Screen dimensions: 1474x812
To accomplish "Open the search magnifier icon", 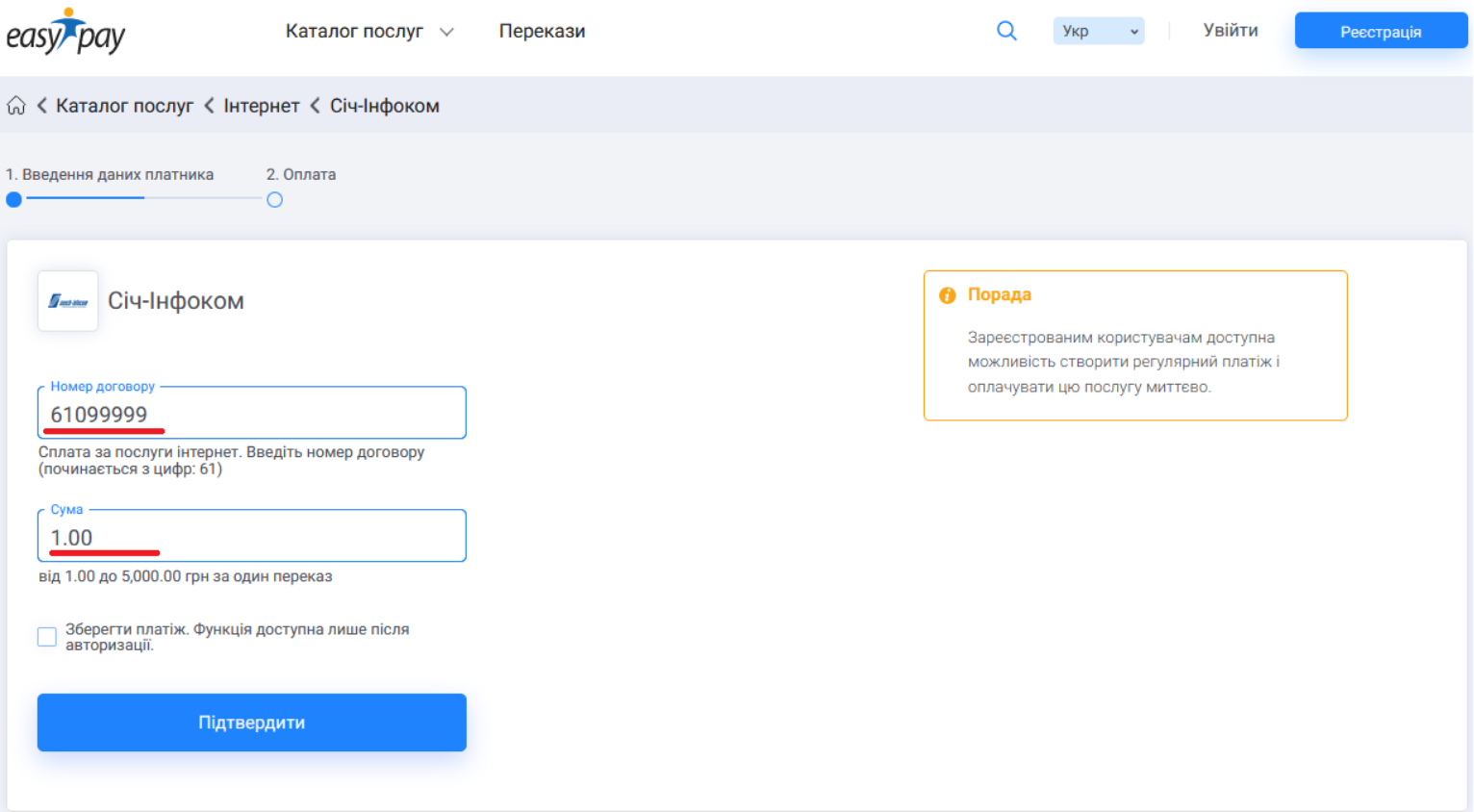I will pos(1006,31).
